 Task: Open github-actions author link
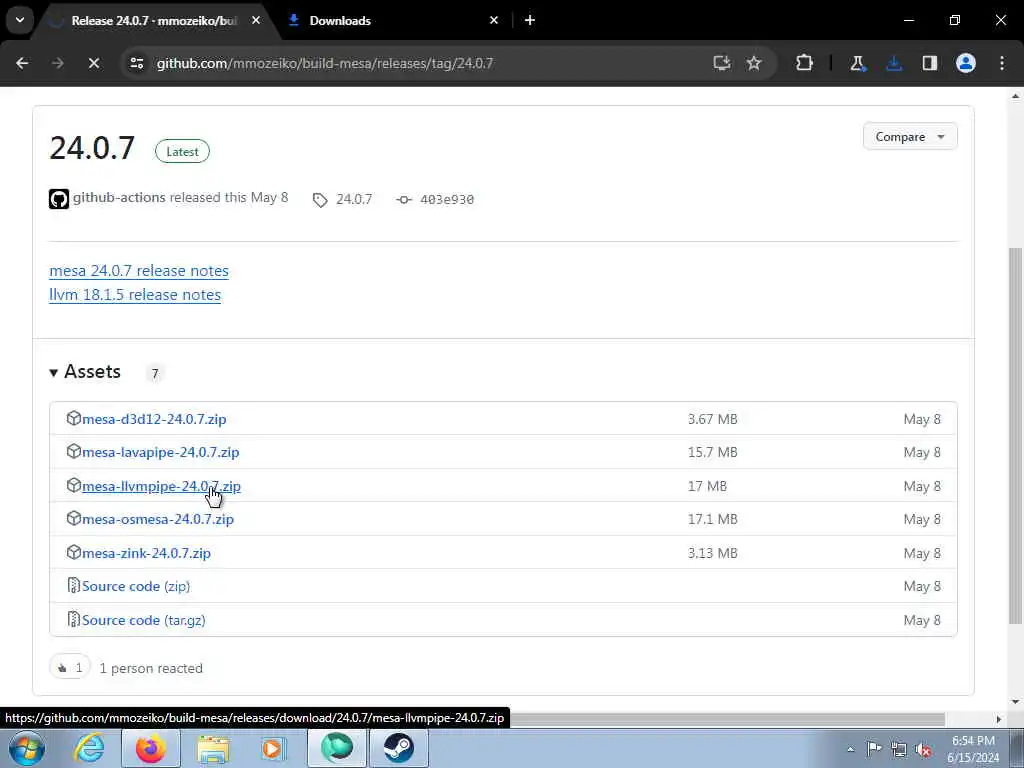click(119, 197)
